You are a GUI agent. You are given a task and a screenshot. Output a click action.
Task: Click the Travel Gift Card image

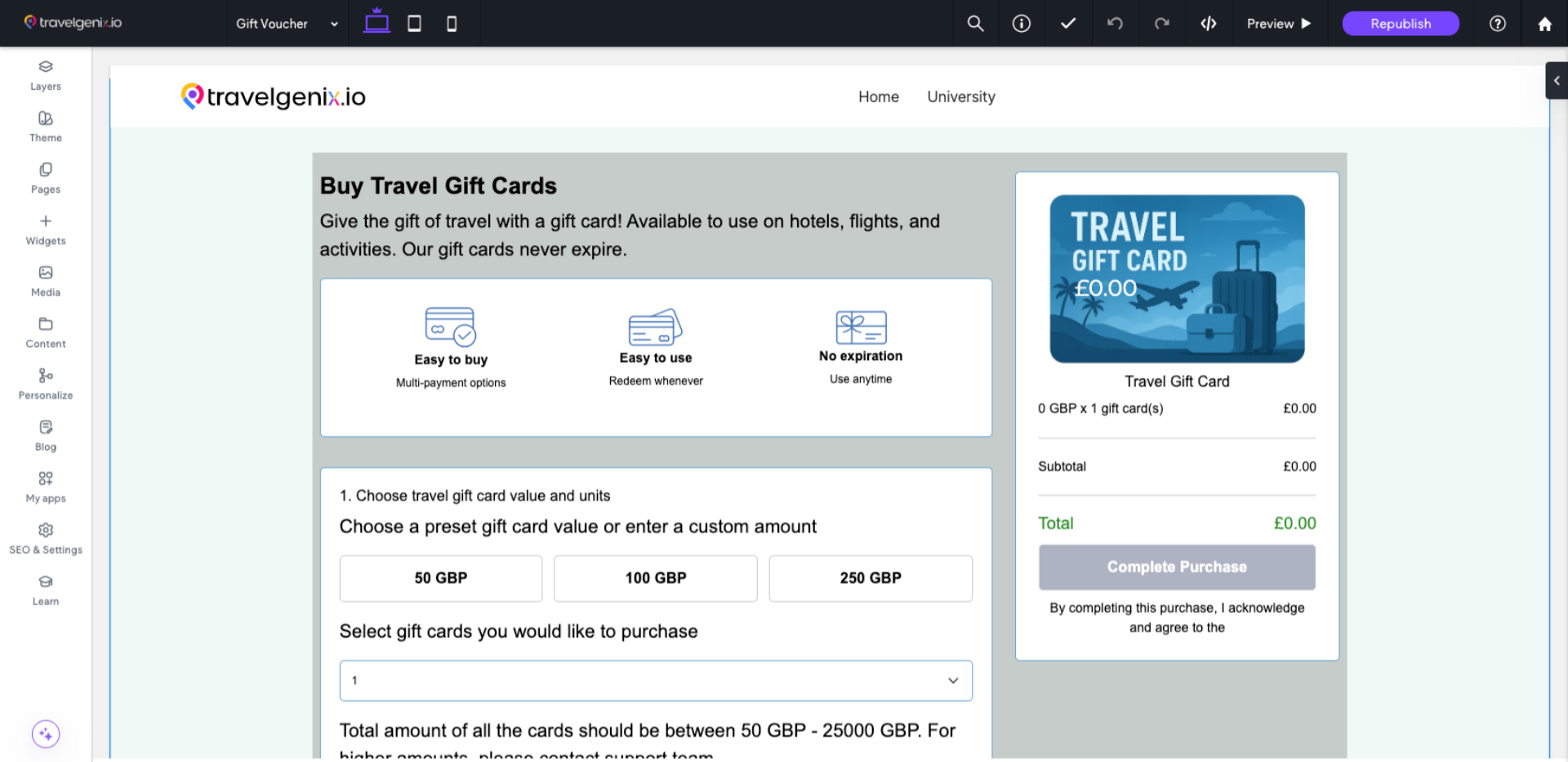1176,279
